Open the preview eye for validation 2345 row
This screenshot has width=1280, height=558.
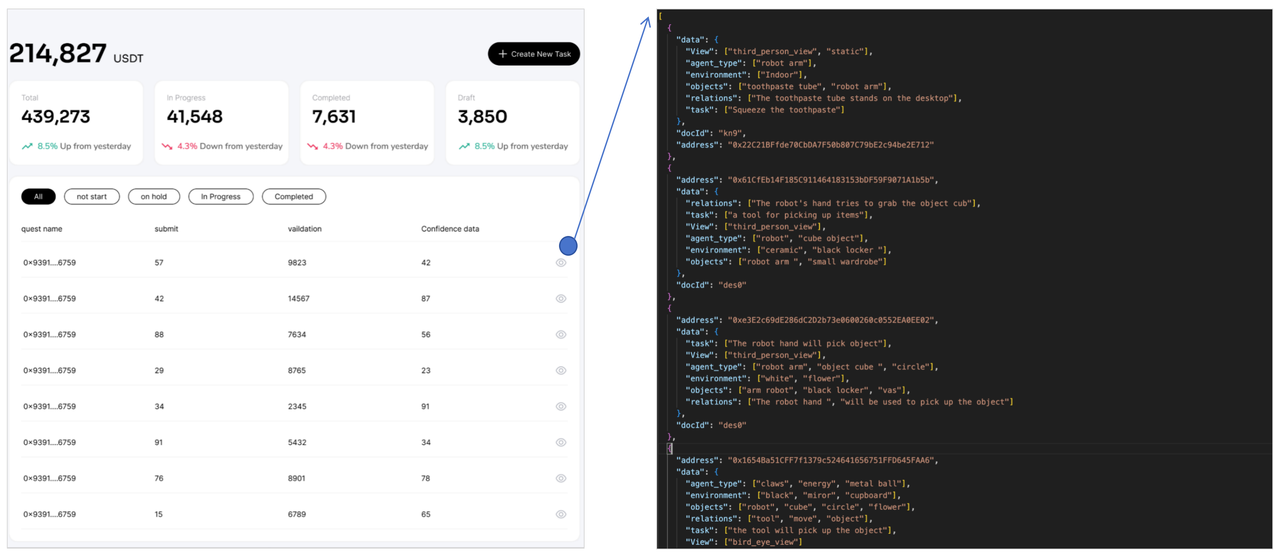tap(561, 407)
